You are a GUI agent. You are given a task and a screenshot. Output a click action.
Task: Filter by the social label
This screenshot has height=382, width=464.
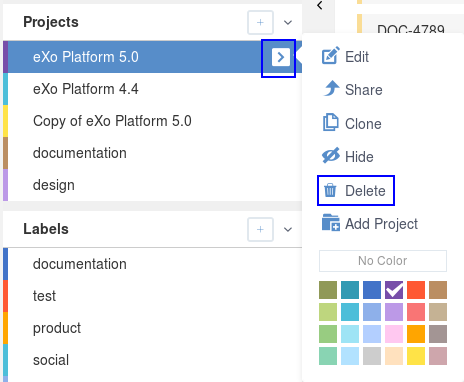pyautogui.click(x=152, y=360)
